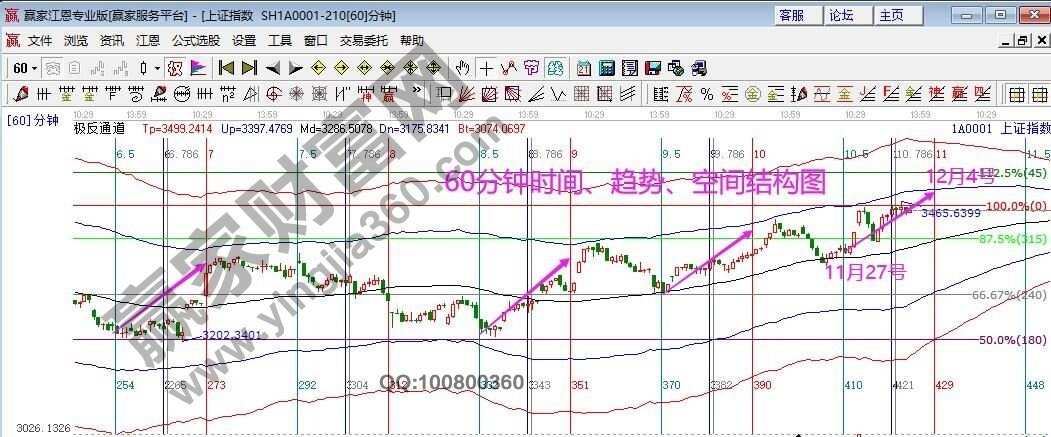Open the calendar icon in toolbar

pos(583,68)
